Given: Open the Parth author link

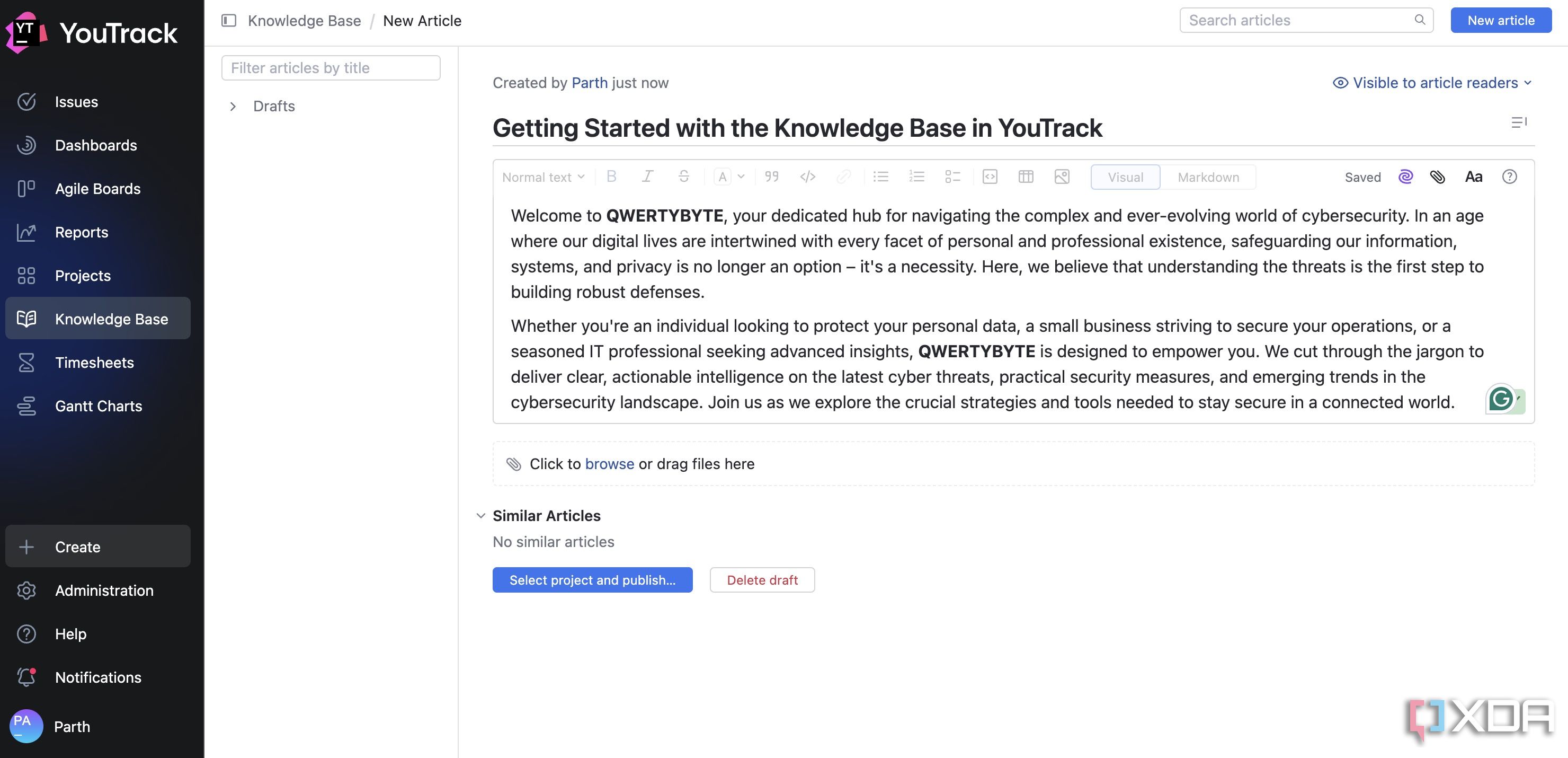Looking at the screenshot, I should pos(589,83).
